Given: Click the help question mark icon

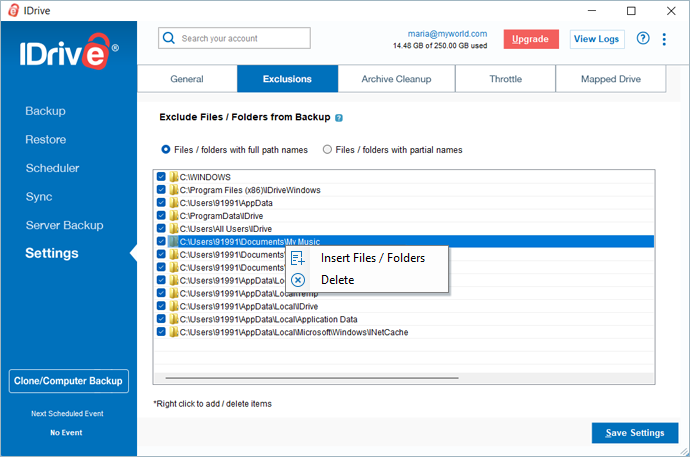Looking at the screenshot, I should 643,39.
